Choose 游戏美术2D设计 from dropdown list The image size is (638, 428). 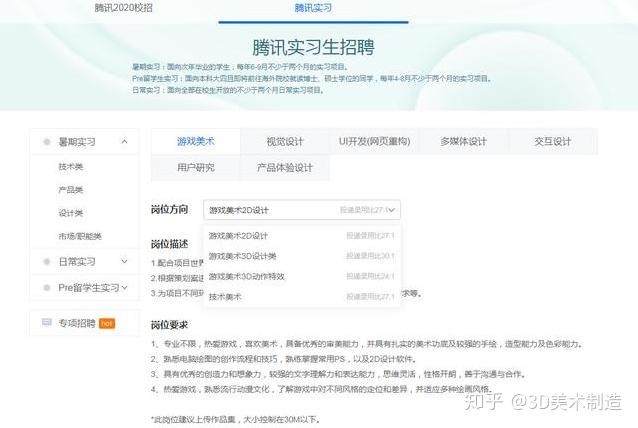302,236
